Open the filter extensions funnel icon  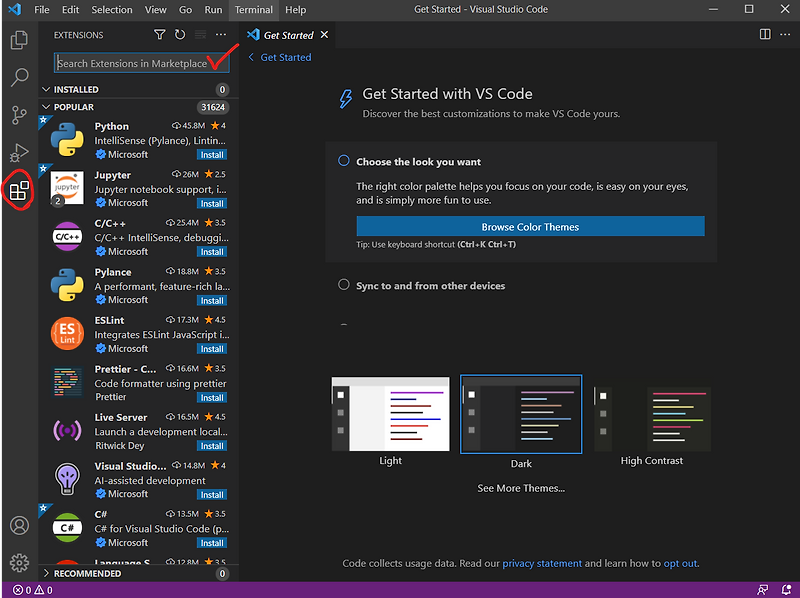pos(159,34)
